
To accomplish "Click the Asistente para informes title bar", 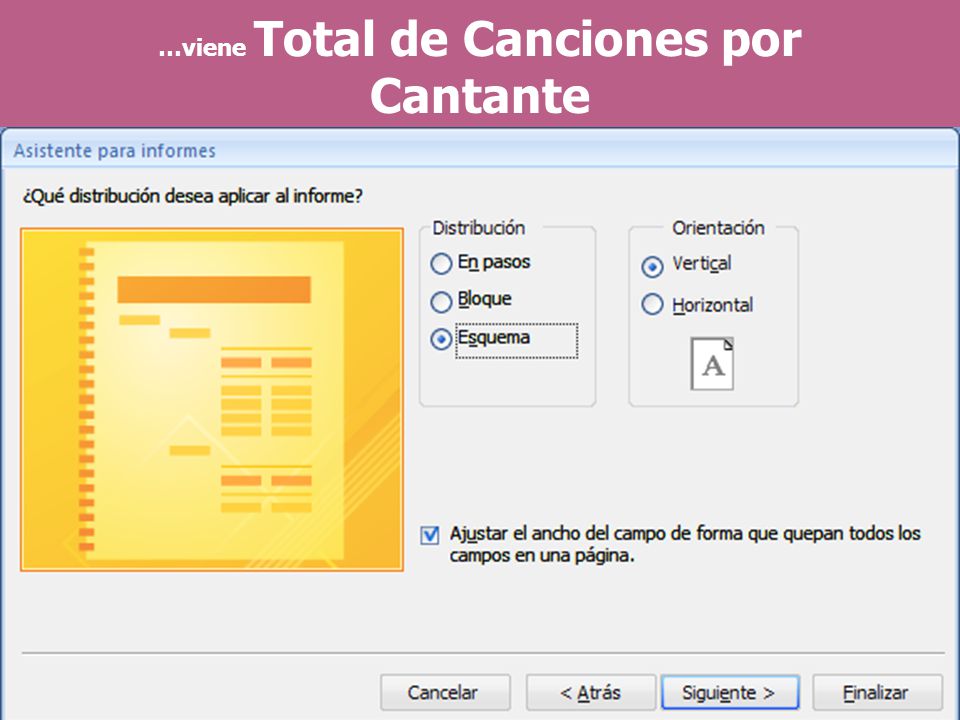I will click(480, 150).
